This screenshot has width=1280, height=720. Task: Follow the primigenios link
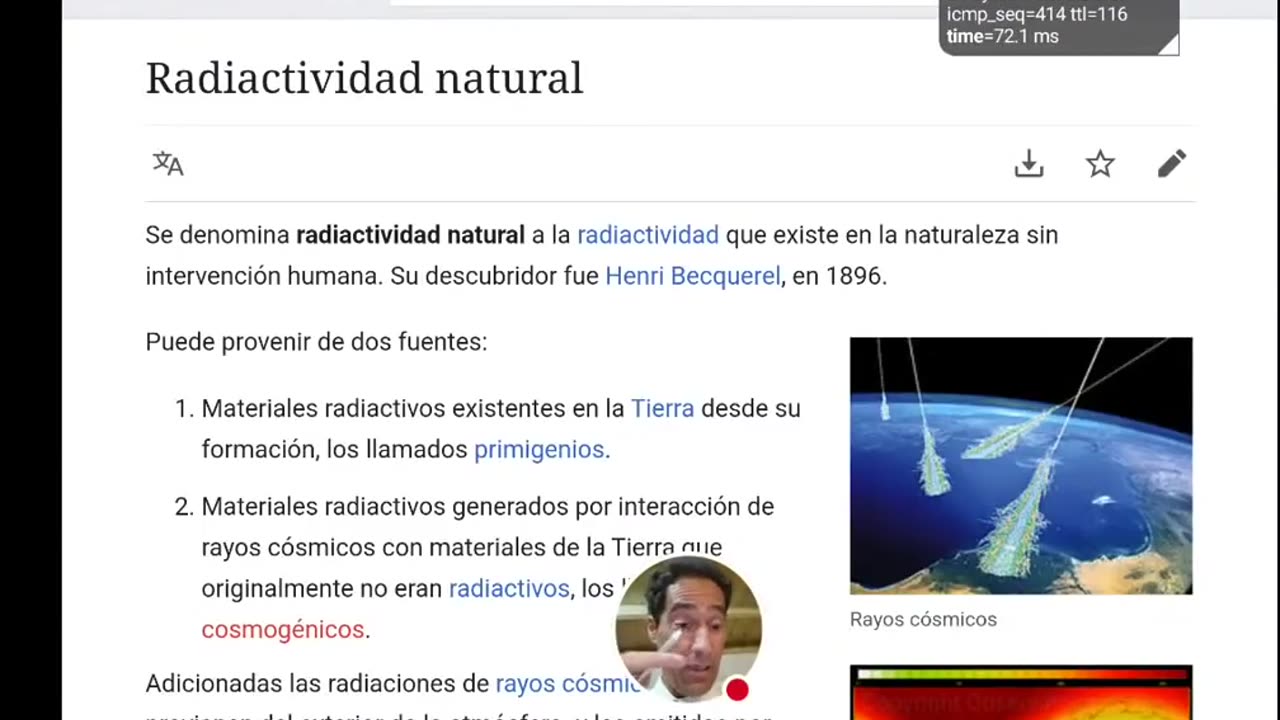point(541,450)
